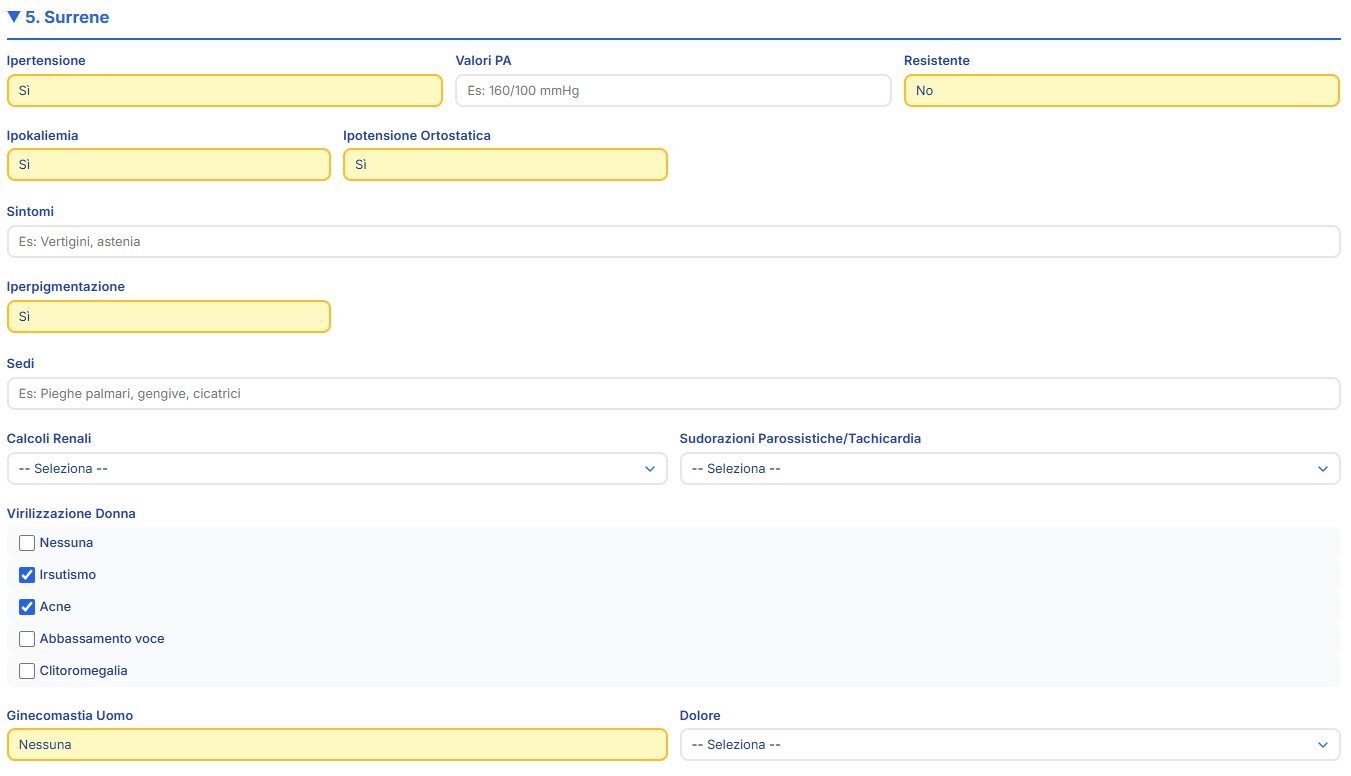
Task: Collapse the 5. Surrene section
Action: pyautogui.click(x=58, y=17)
